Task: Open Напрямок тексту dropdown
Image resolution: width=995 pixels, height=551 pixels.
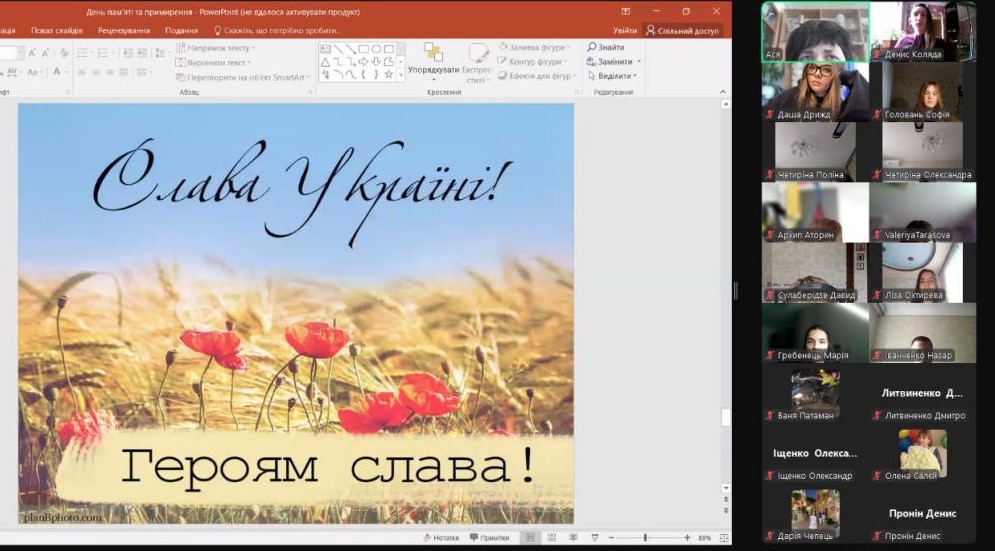Action: click(253, 47)
